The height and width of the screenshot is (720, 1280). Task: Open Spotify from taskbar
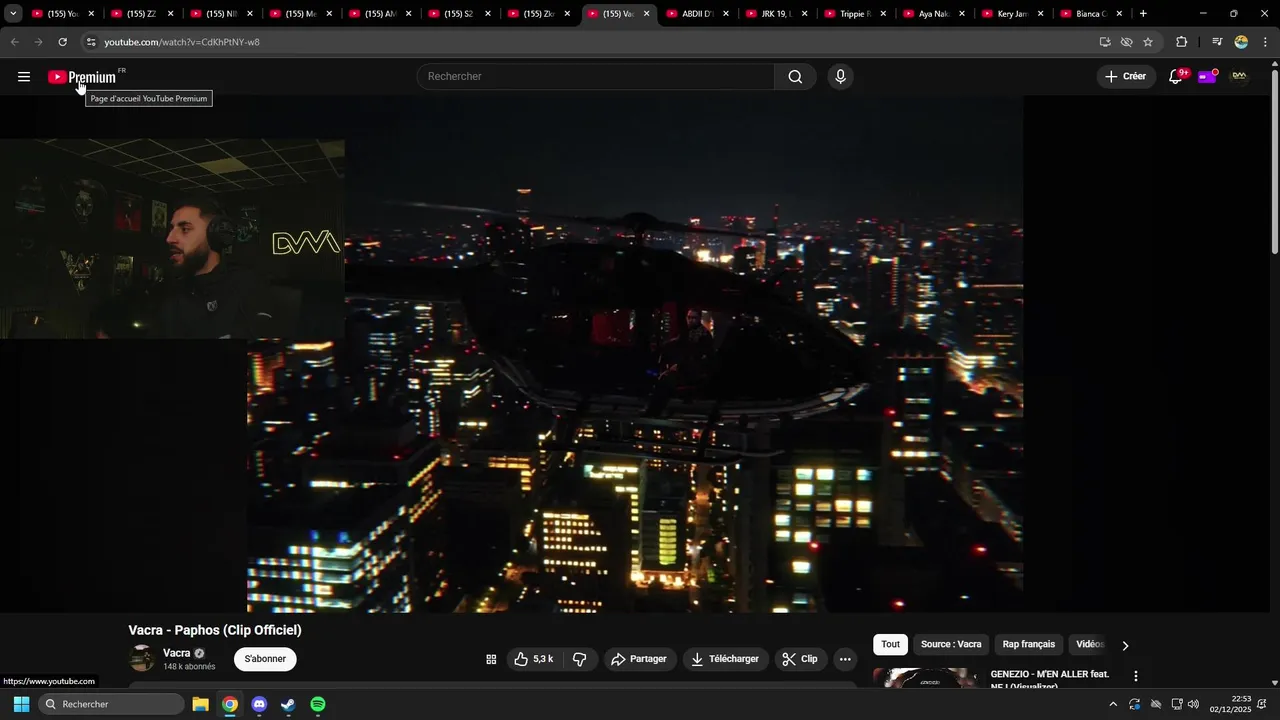click(318, 704)
